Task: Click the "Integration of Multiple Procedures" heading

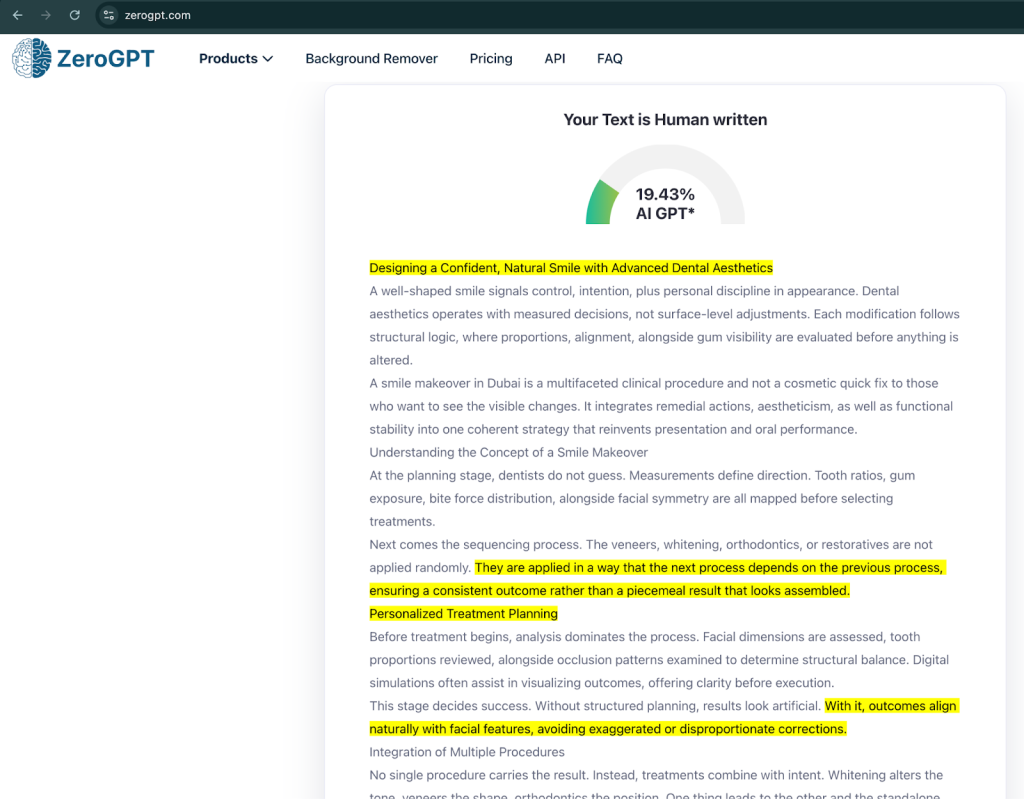Action: [467, 751]
